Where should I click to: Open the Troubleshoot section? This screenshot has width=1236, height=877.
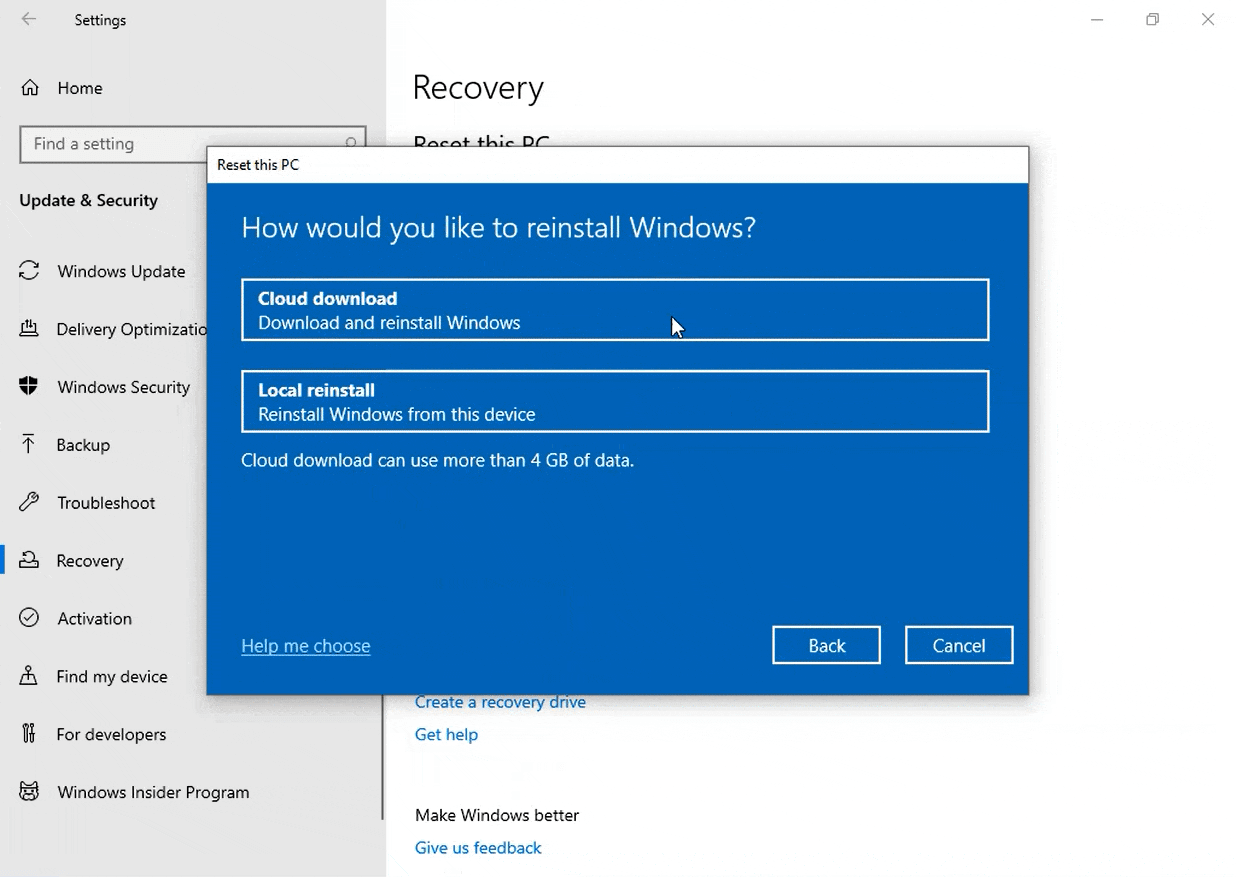coord(105,503)
